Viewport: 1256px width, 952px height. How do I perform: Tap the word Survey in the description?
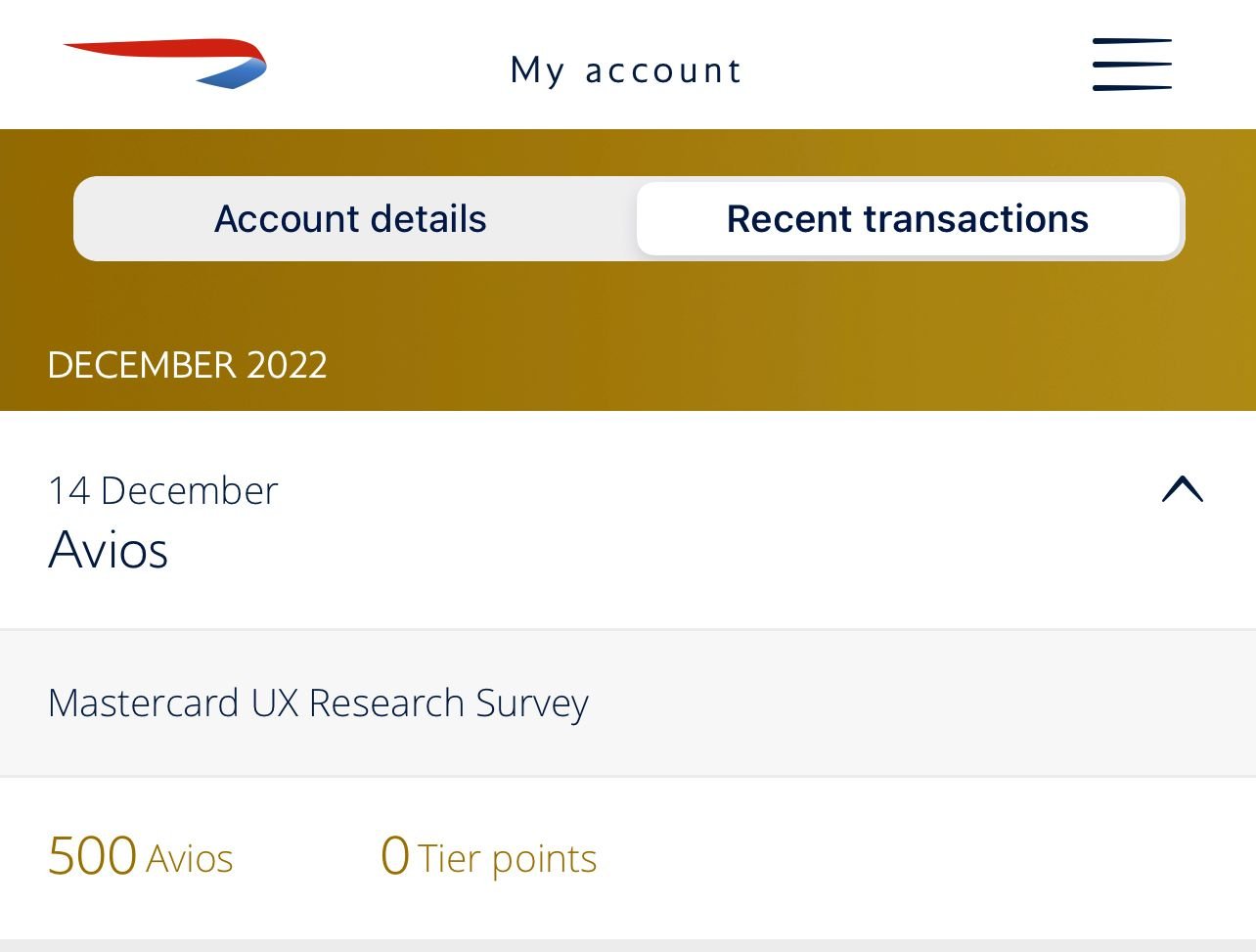click(x=532, y=703)
